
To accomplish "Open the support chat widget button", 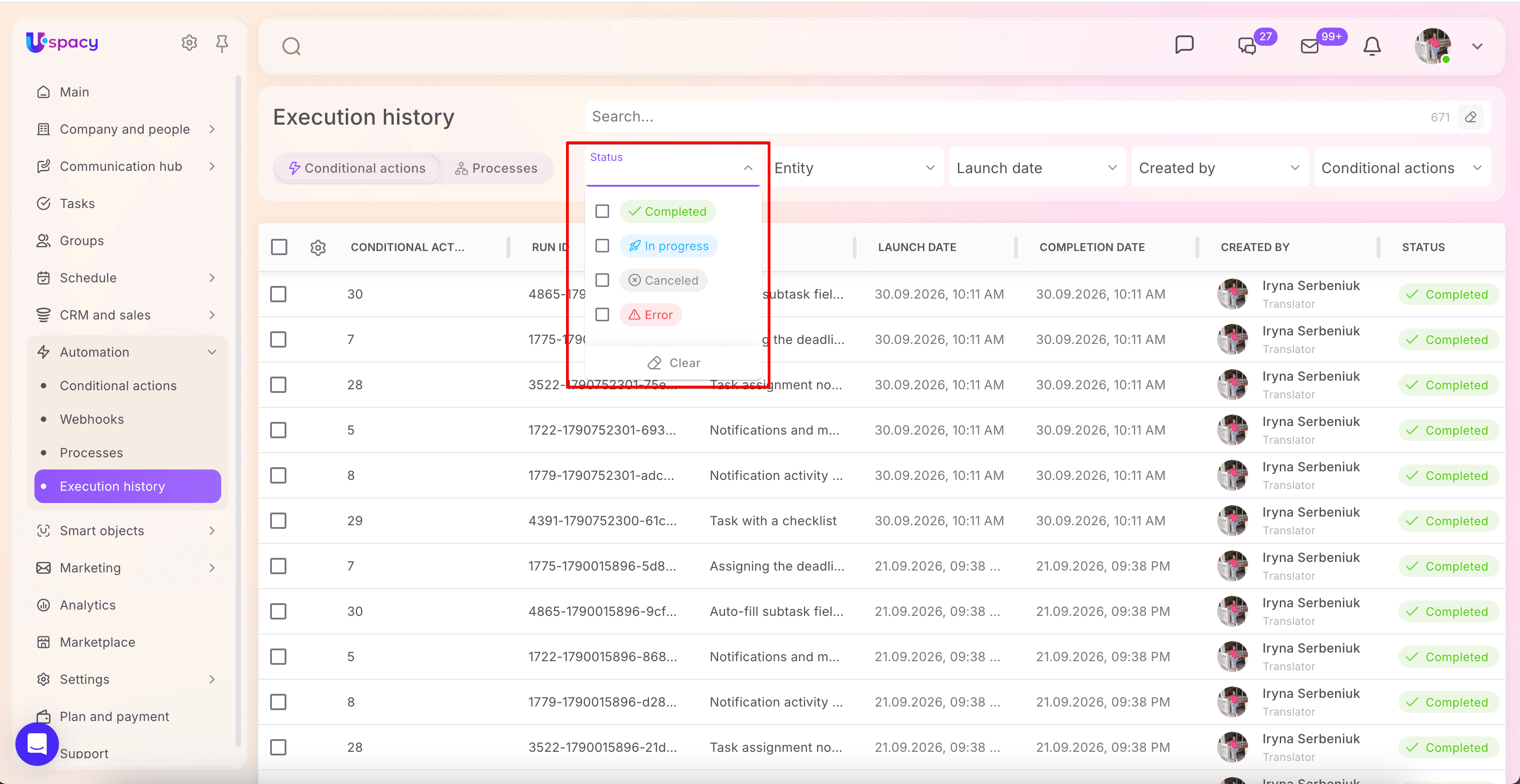I will (x=37, y=744).
